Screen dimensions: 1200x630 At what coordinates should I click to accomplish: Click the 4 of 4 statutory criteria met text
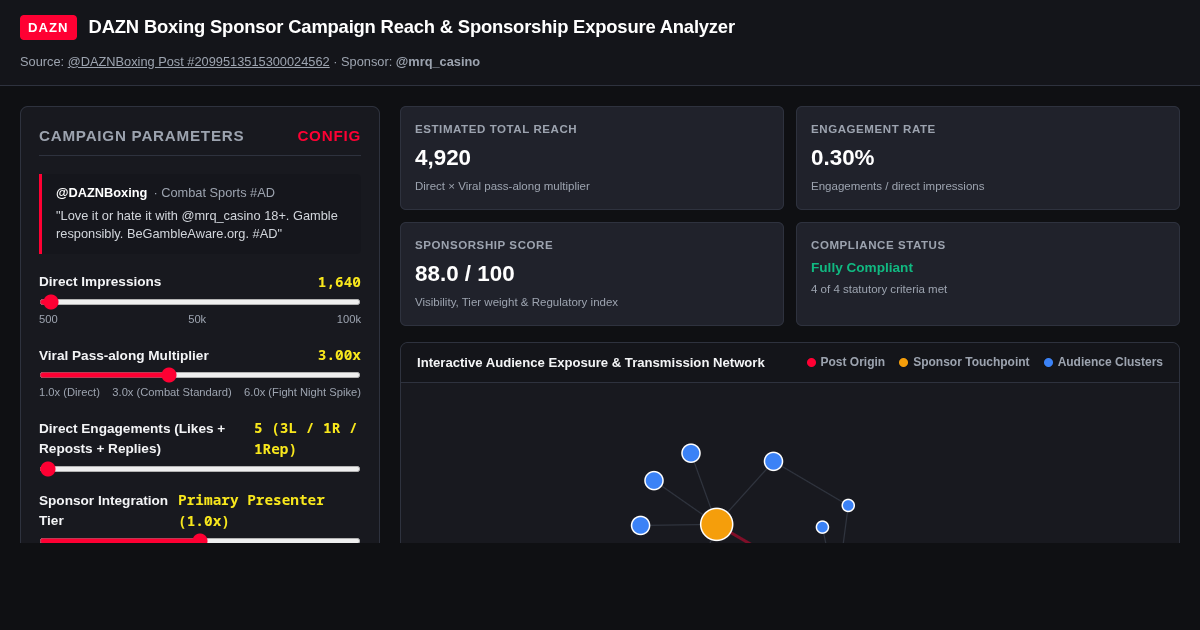coord(879,289)
